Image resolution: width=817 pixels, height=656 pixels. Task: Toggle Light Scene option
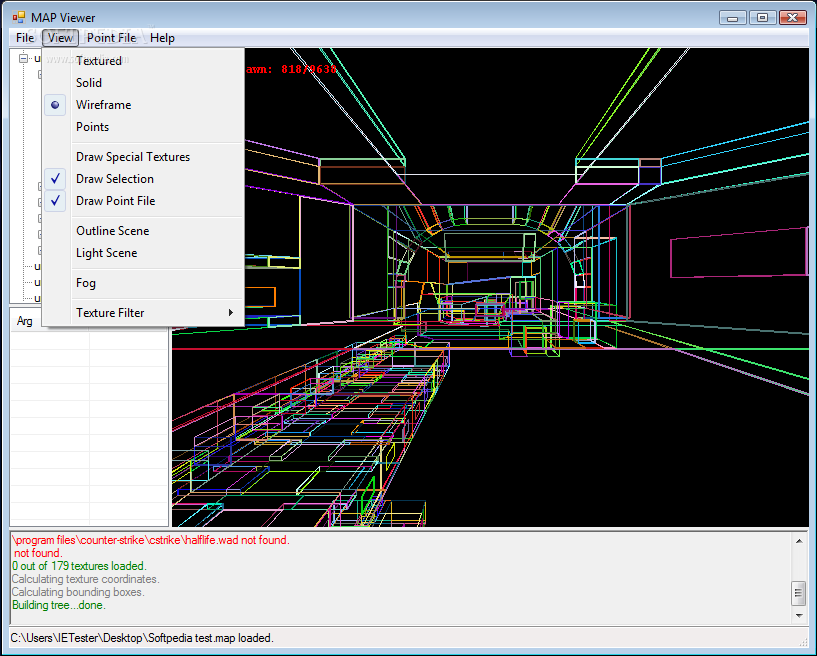[x=143, y=253]
